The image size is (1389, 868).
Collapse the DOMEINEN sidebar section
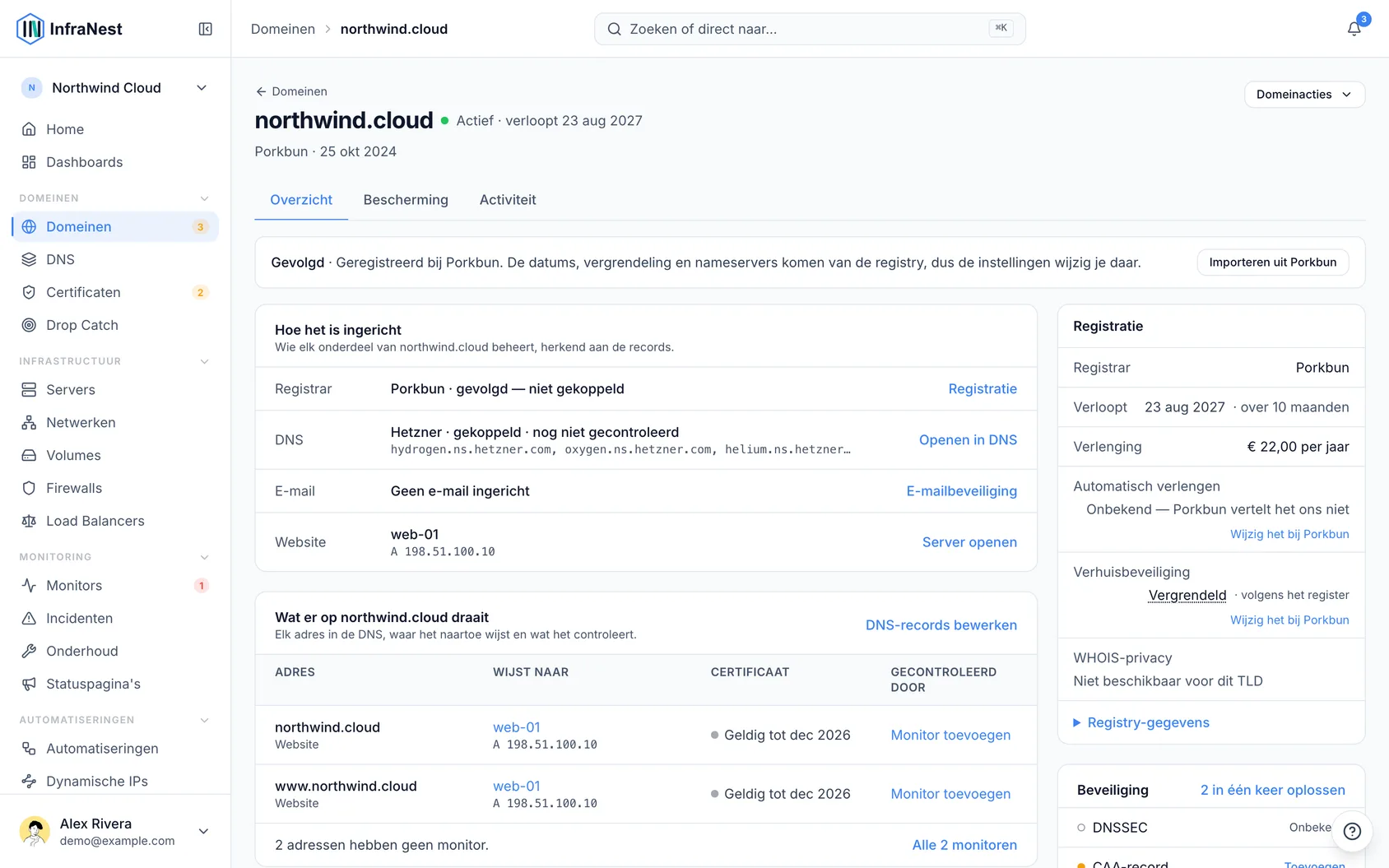205,198
